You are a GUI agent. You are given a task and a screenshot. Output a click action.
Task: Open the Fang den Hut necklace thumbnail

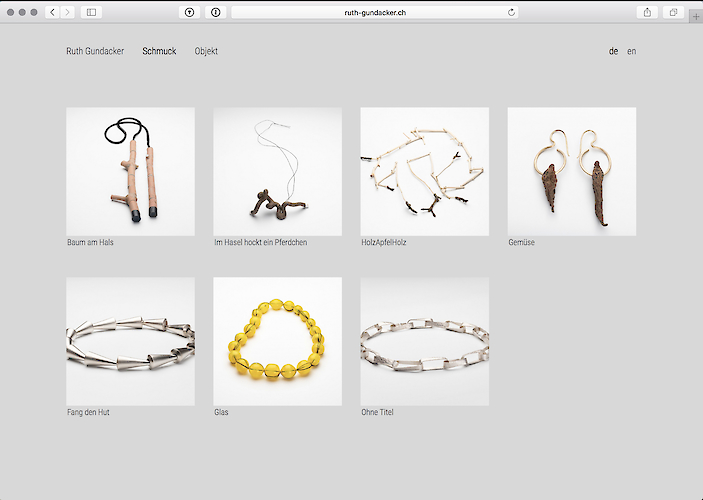130,341
